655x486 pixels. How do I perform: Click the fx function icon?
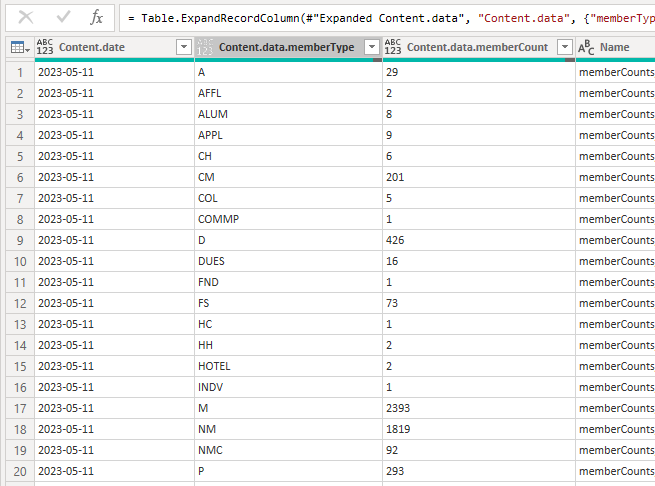point(96,18)
